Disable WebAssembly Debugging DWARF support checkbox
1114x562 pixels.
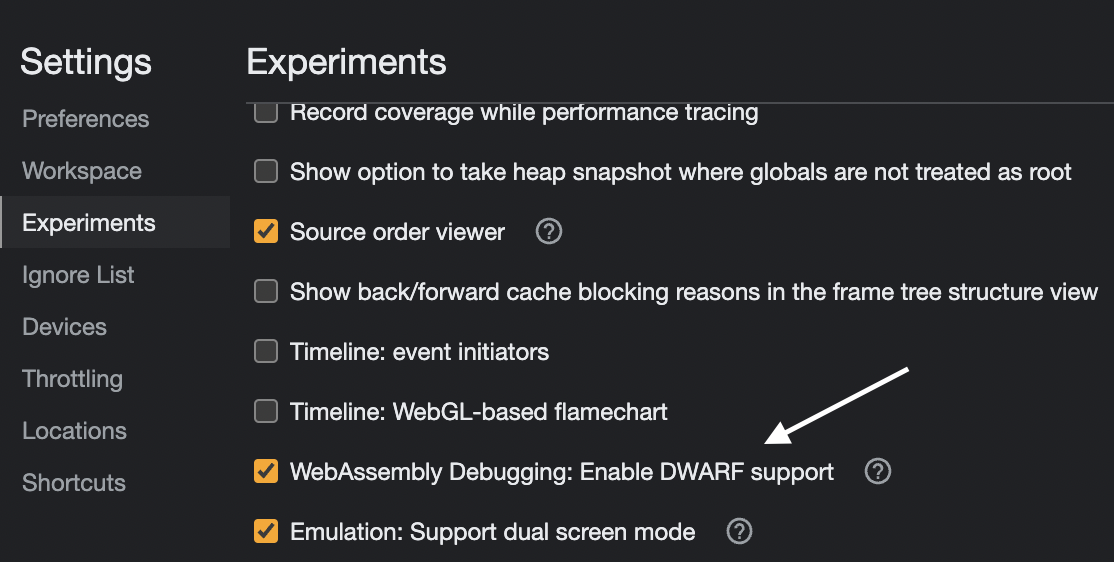point(265,471)
